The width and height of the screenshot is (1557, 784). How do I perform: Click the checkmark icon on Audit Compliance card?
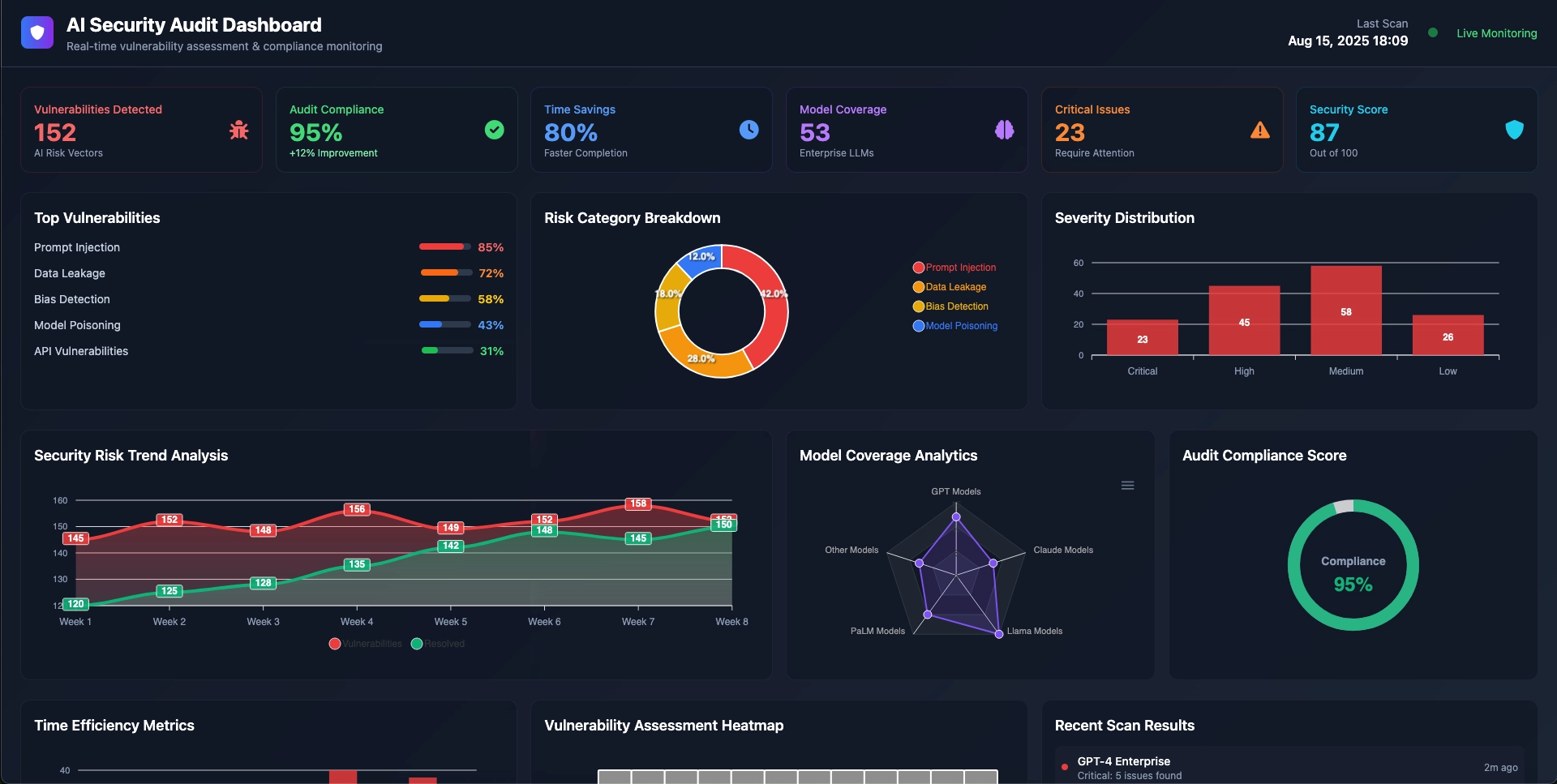point(494,130)
